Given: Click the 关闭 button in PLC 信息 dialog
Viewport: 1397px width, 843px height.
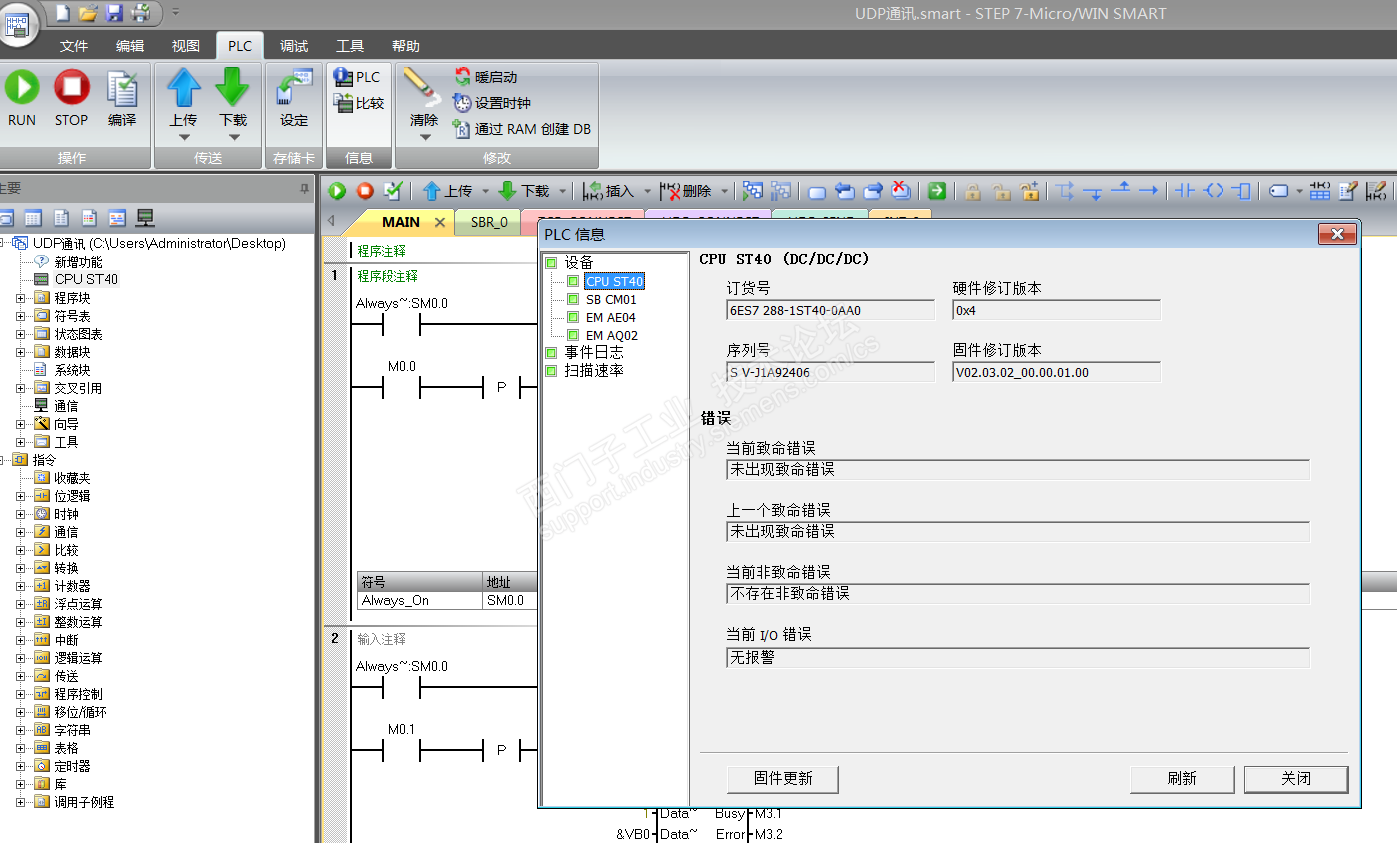Looking at the screenshot, I should point(1296,779).
